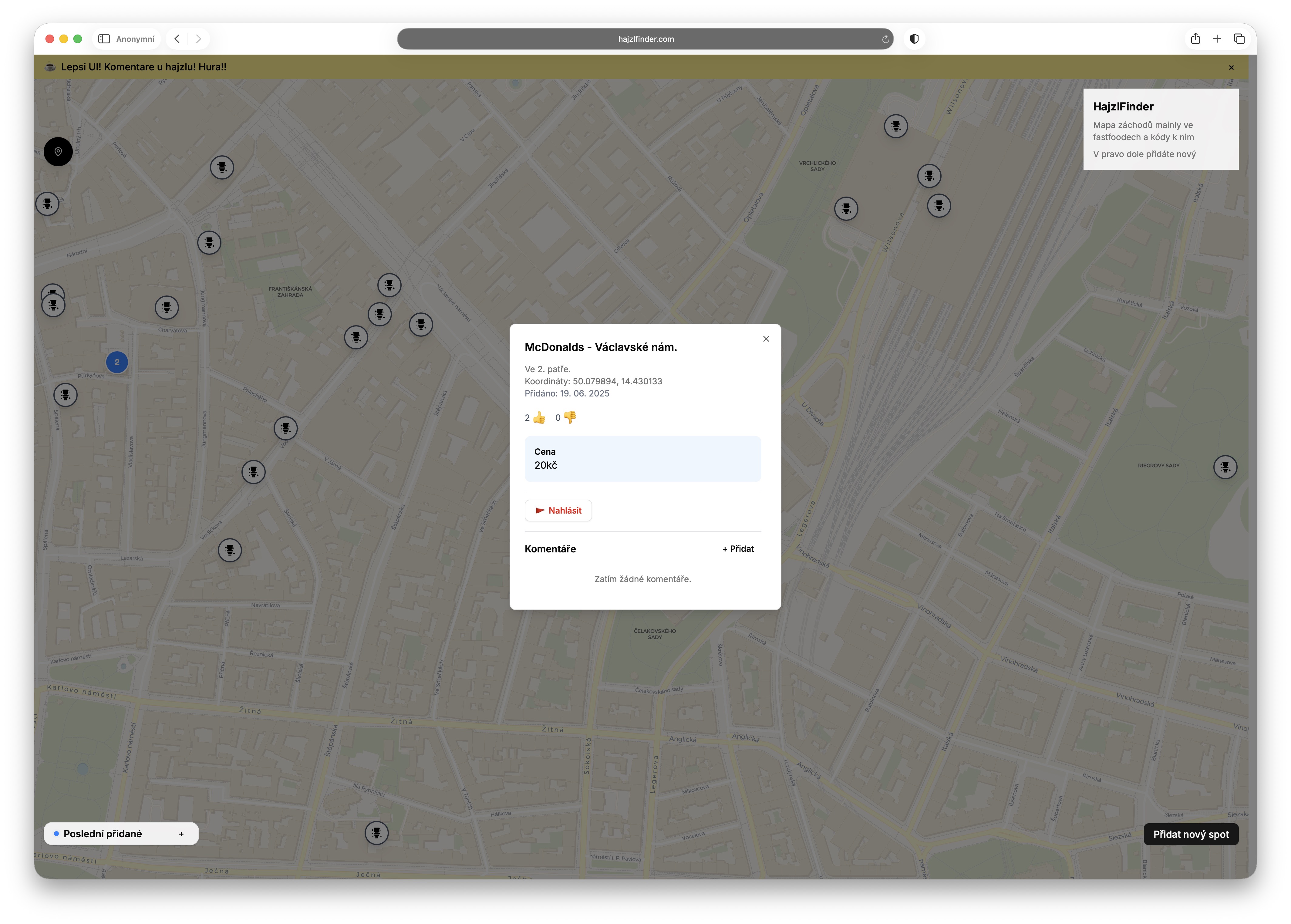This screenshot has height=924, width=1291.
Task: Click the black locate-me pin button
Action: [58, 151]
